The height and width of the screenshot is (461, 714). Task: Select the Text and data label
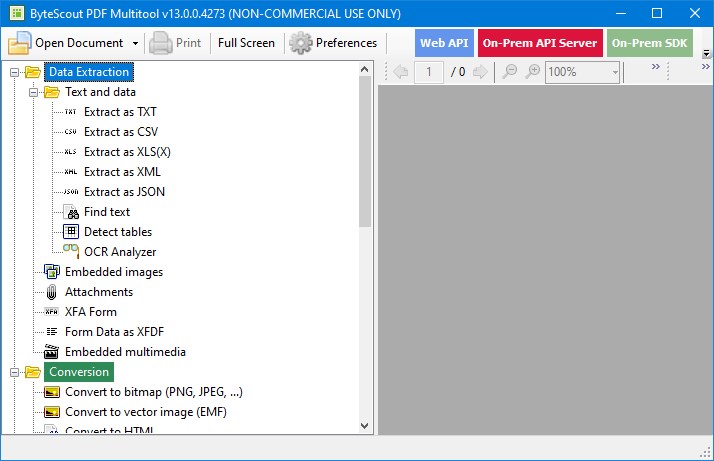pos(100,92)
